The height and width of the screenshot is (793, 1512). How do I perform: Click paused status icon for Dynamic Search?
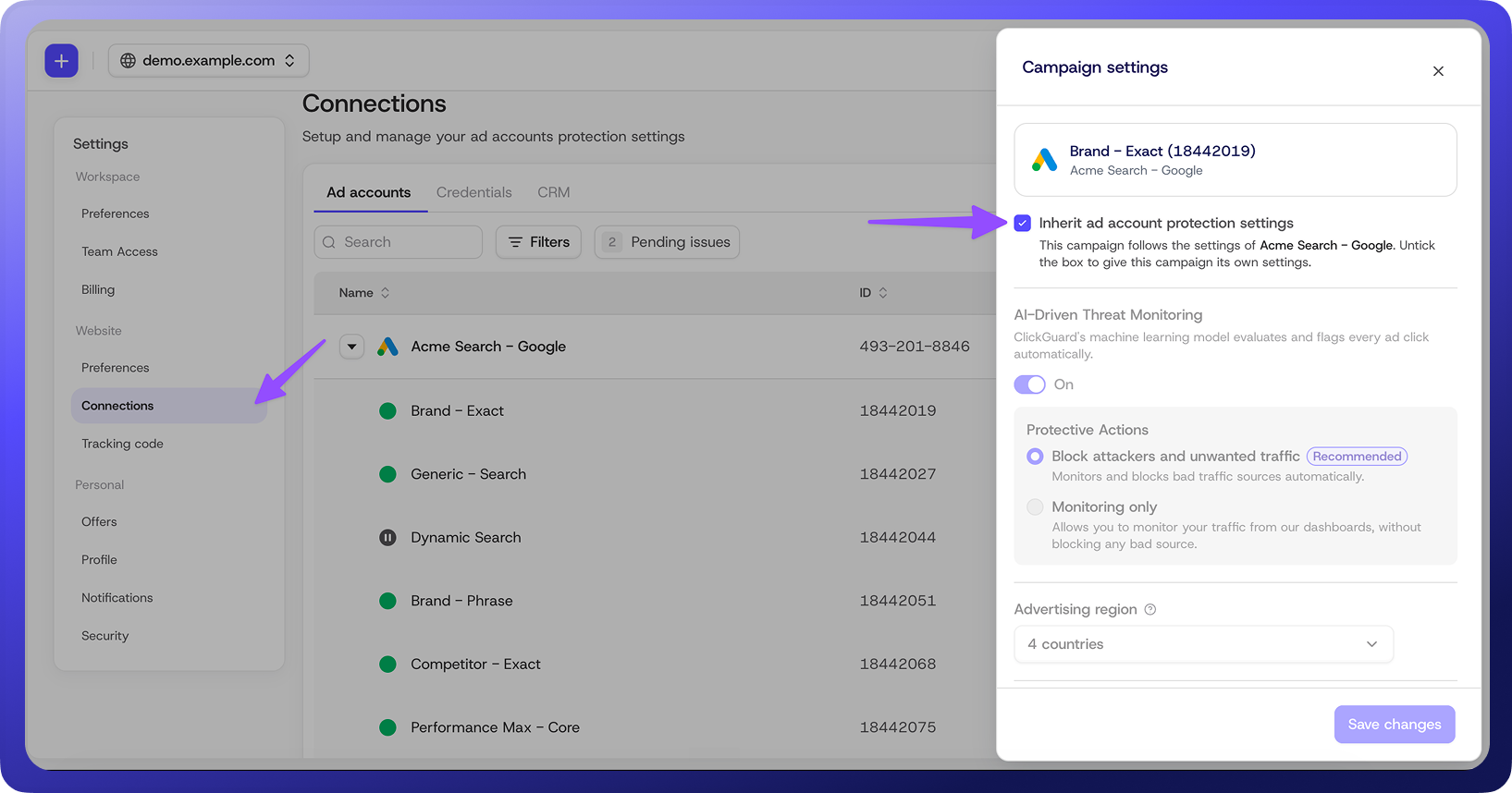(387, 538)
